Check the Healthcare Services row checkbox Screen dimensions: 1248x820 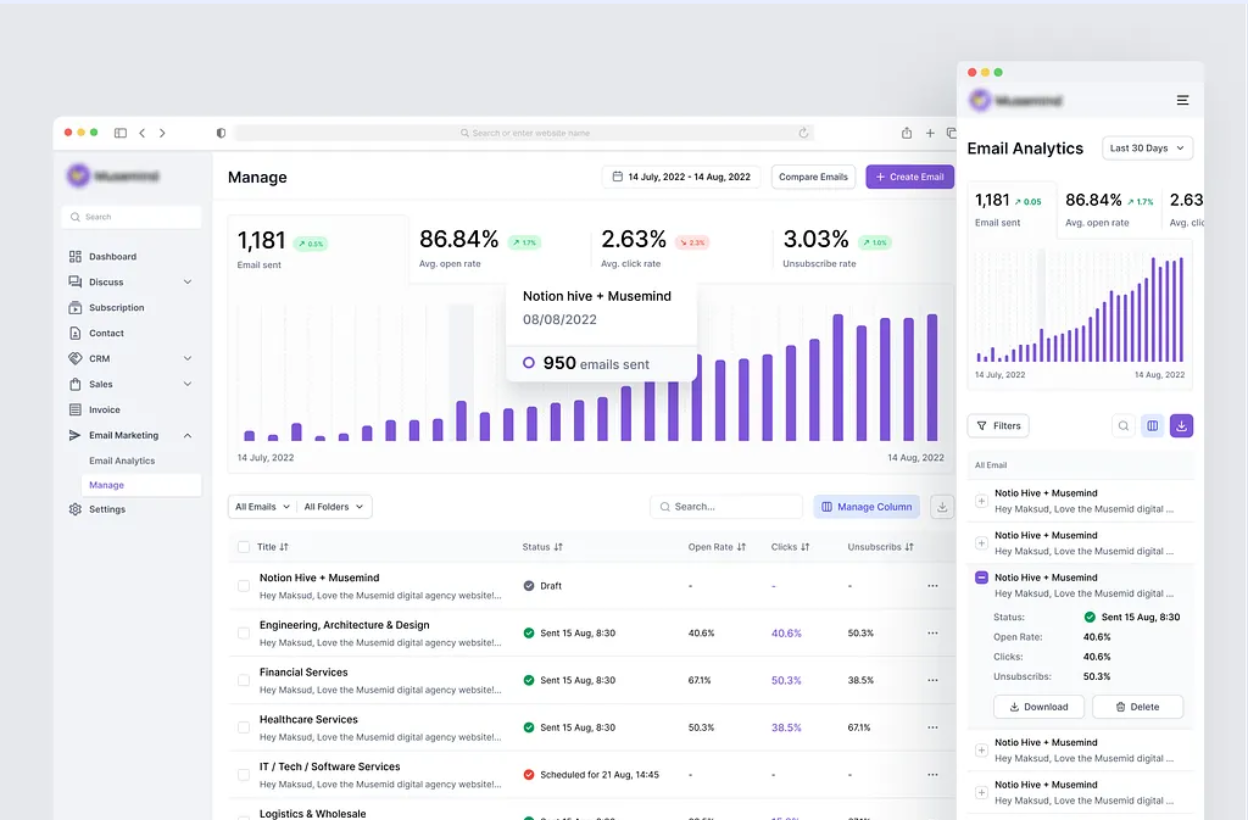pyautogui.click(x=244, y=727)
